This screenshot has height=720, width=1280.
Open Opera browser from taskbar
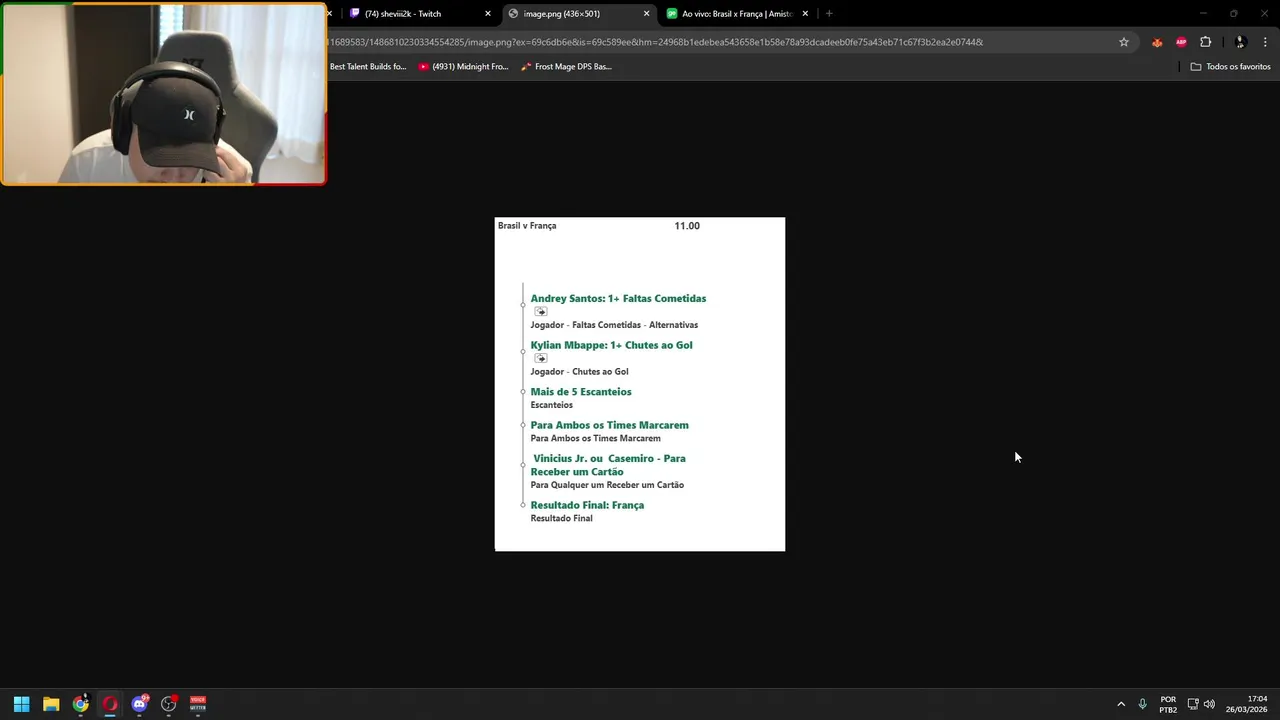point(110,704)
